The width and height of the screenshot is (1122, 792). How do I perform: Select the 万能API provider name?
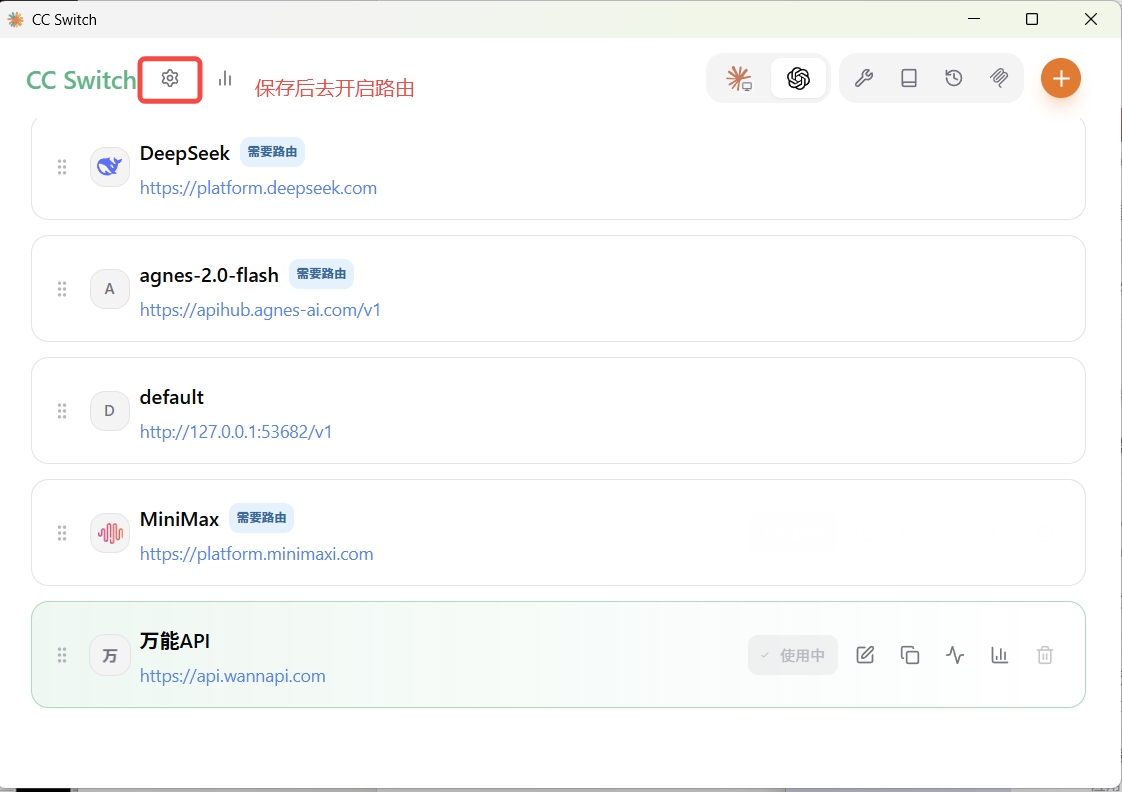pos(175,641)
